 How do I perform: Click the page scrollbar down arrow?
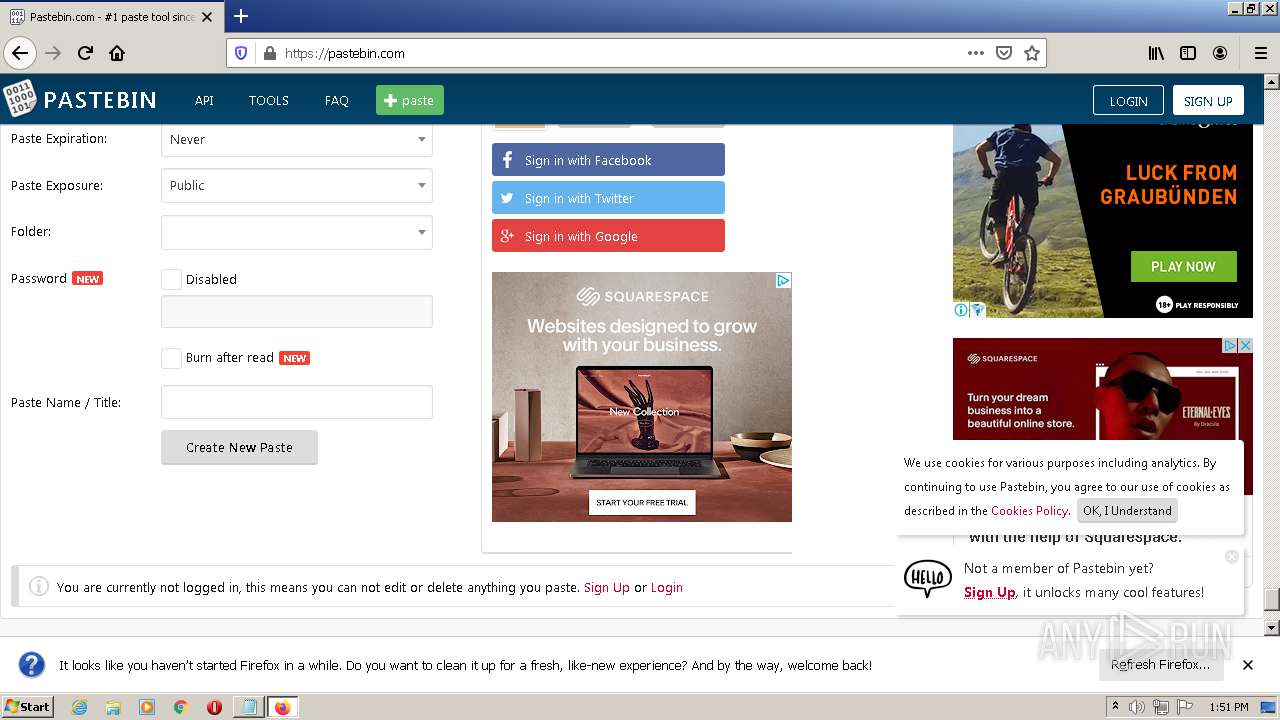(1271, 627)
